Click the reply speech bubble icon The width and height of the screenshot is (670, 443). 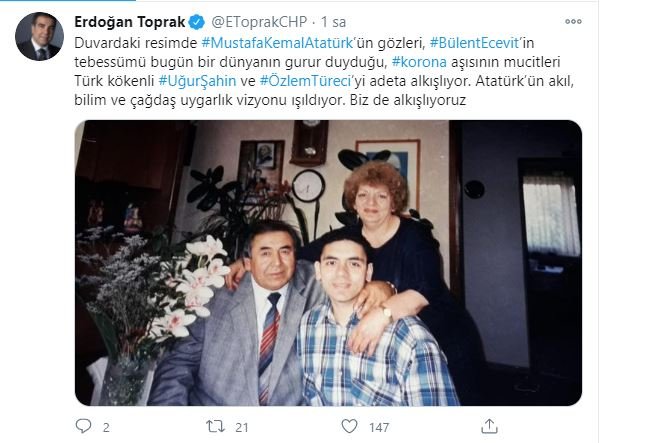coord(83,426)
